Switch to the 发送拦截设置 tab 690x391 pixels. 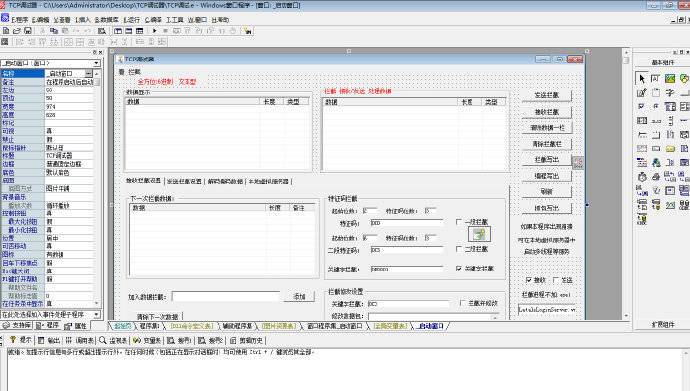tap(184, 181)
